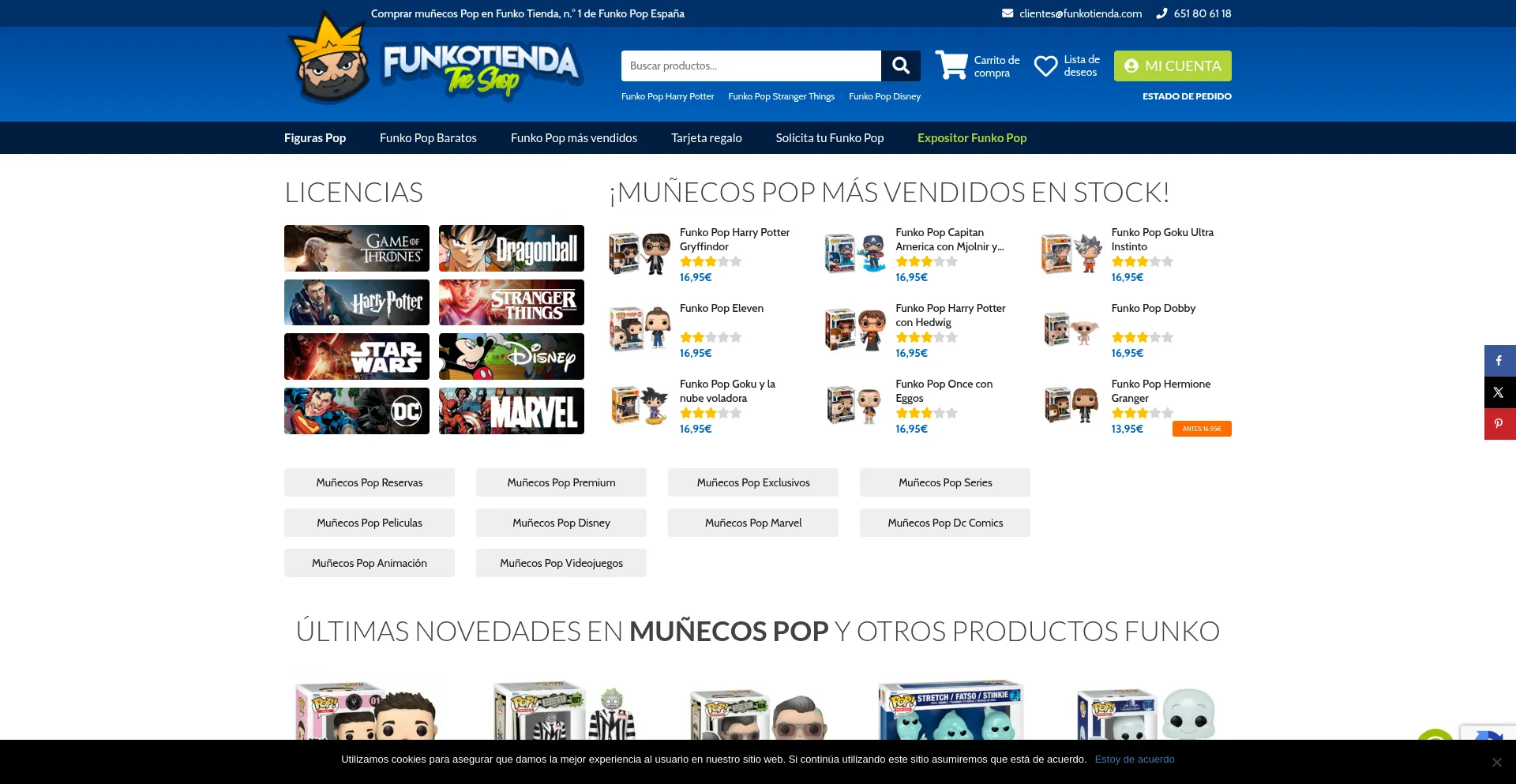The height and width of the screenshot is (784, 1516).
Task: Click Funko Pop Eleven product image
Action: [640, 329]
